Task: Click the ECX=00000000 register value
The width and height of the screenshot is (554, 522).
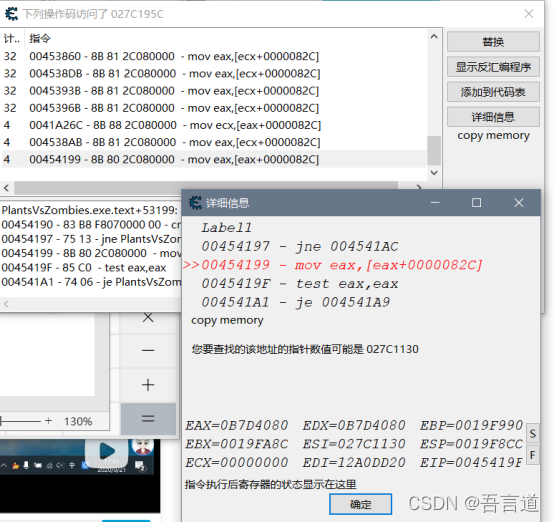Action: [237, 463]
